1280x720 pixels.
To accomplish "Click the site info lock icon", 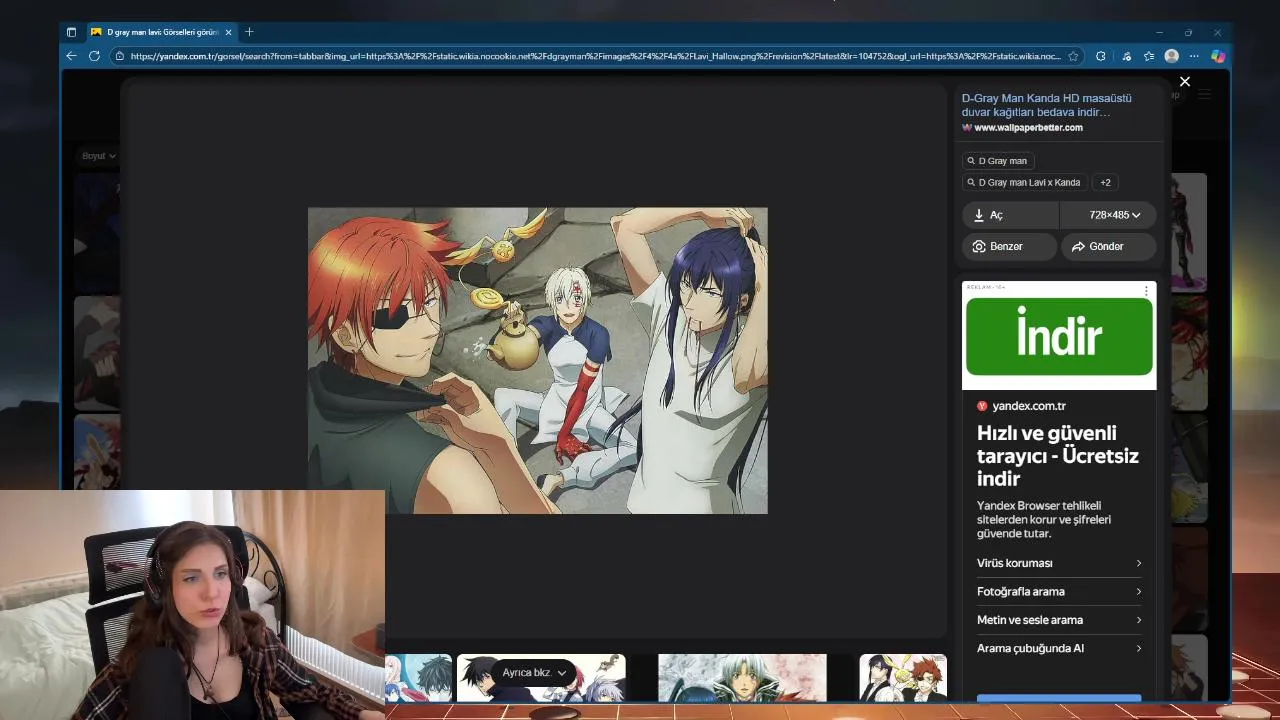I will pos(120,56).
